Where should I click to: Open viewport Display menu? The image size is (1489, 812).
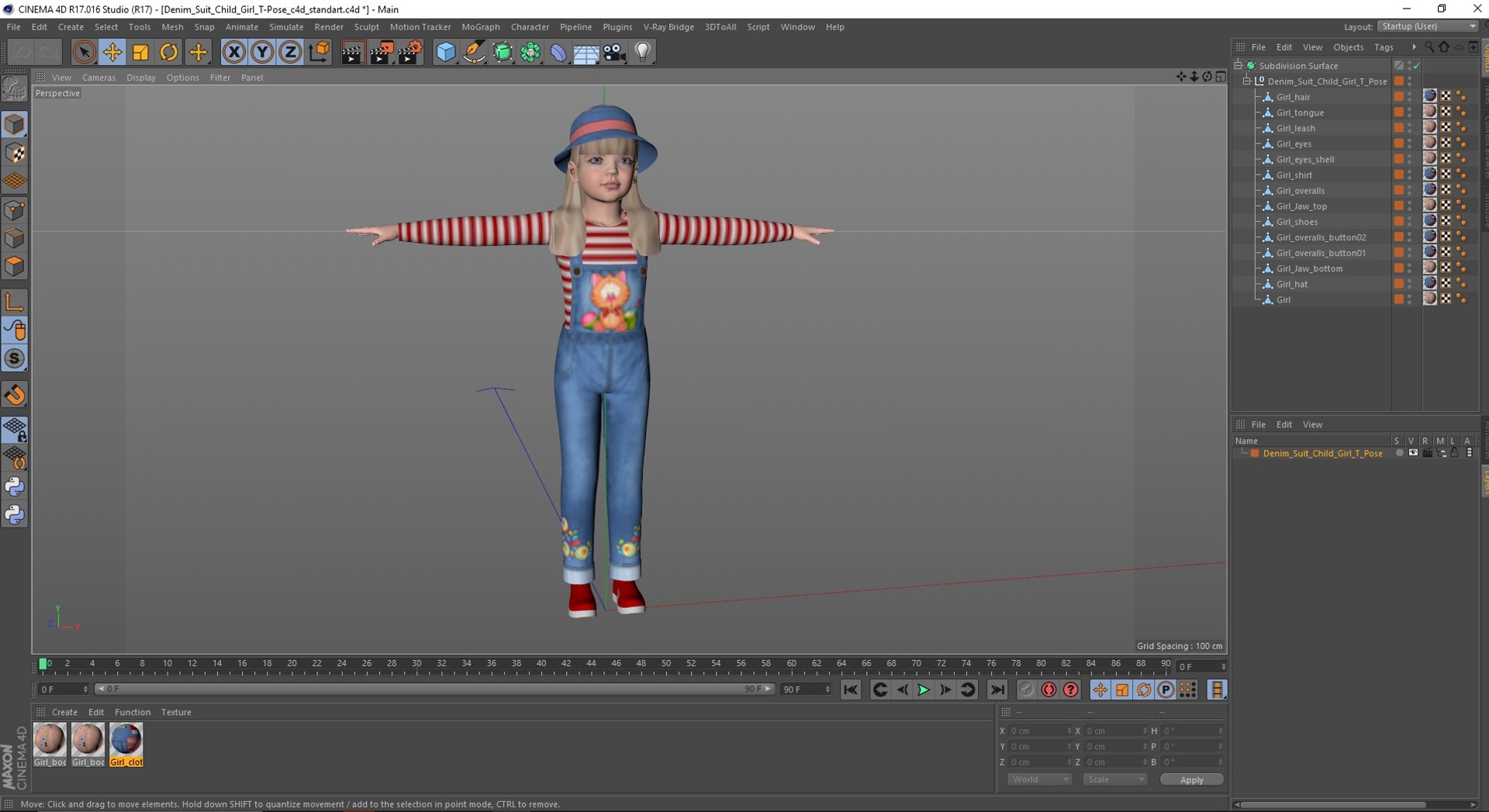[x=141, y=78]
